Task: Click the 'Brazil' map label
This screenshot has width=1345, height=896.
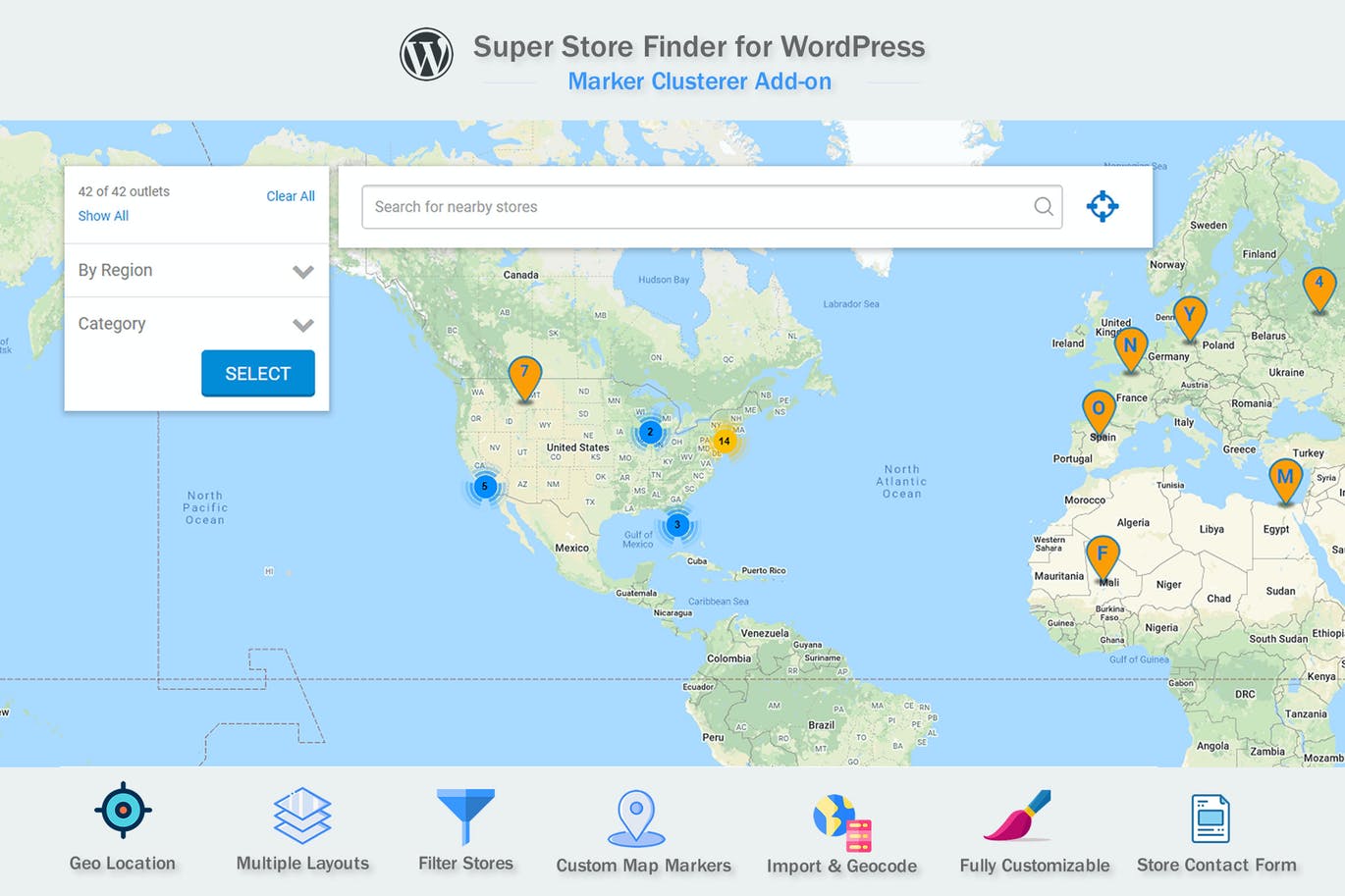Action: (x=821, y=725)
